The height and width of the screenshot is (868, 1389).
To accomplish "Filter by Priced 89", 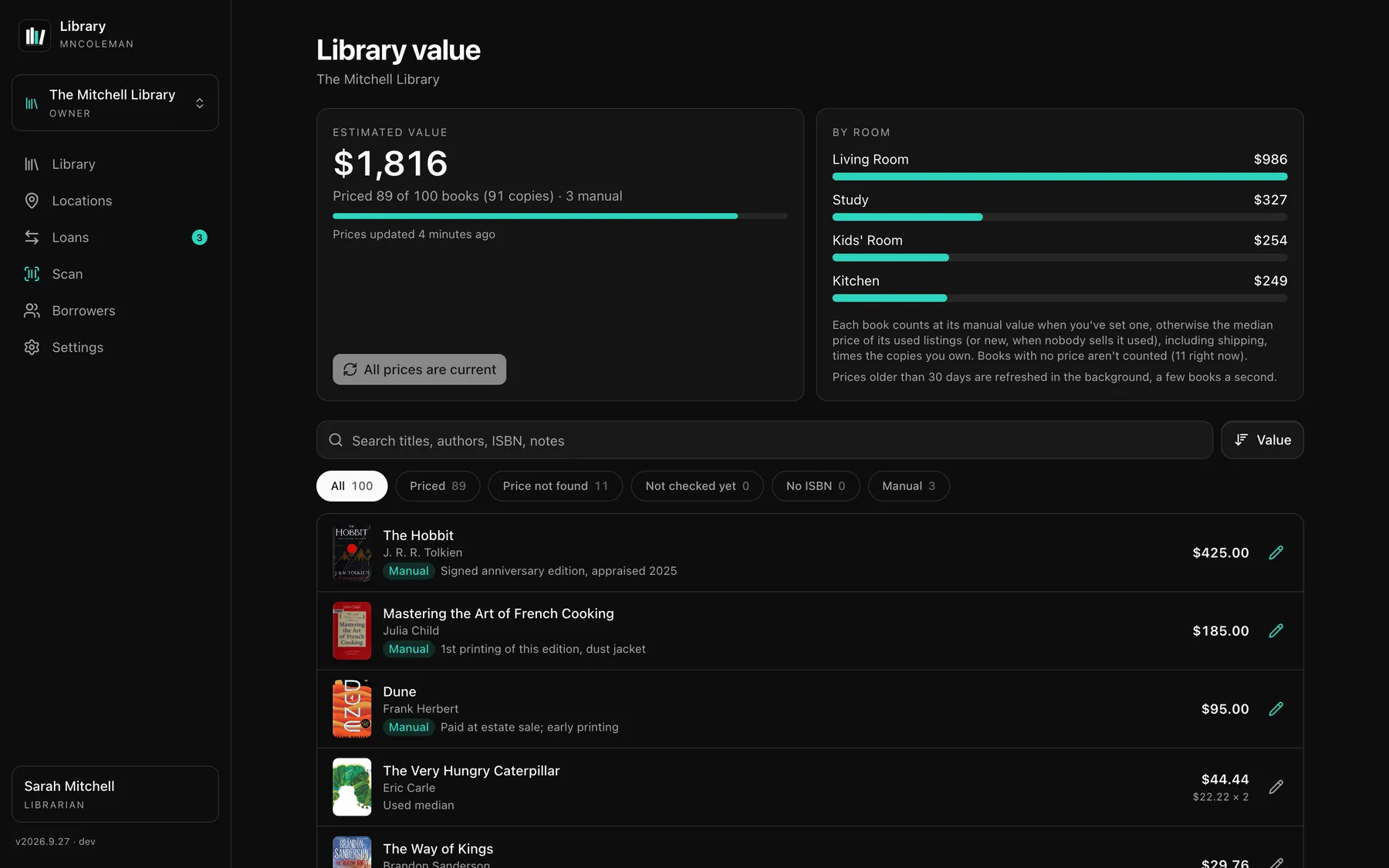I will 438,486.
